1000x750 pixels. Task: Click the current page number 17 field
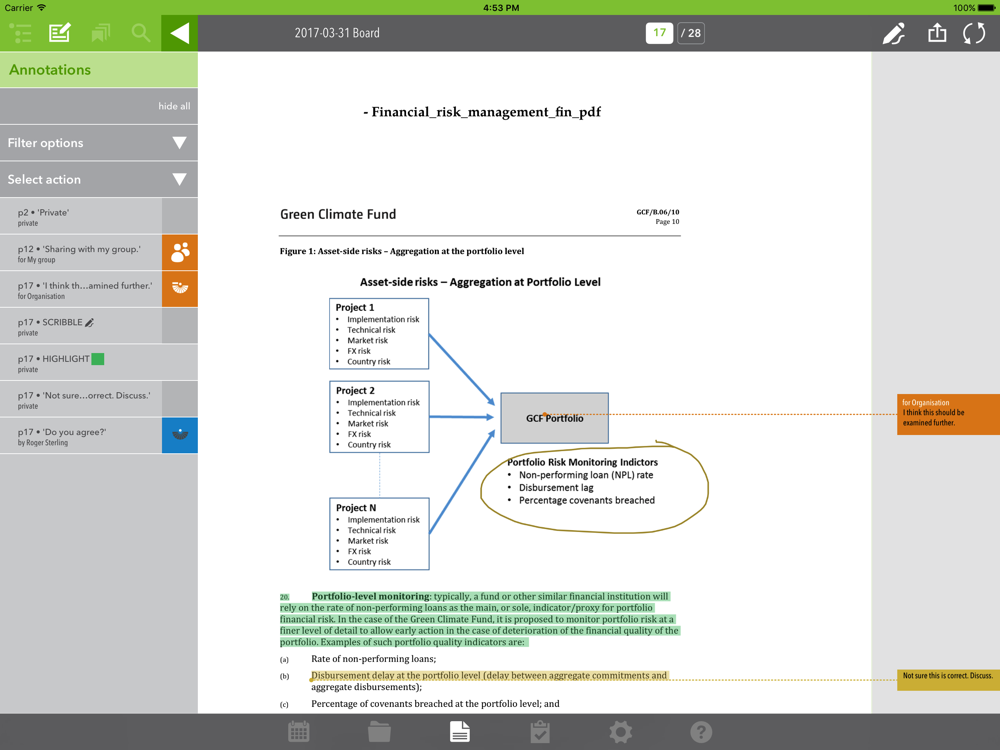[659, 33]
